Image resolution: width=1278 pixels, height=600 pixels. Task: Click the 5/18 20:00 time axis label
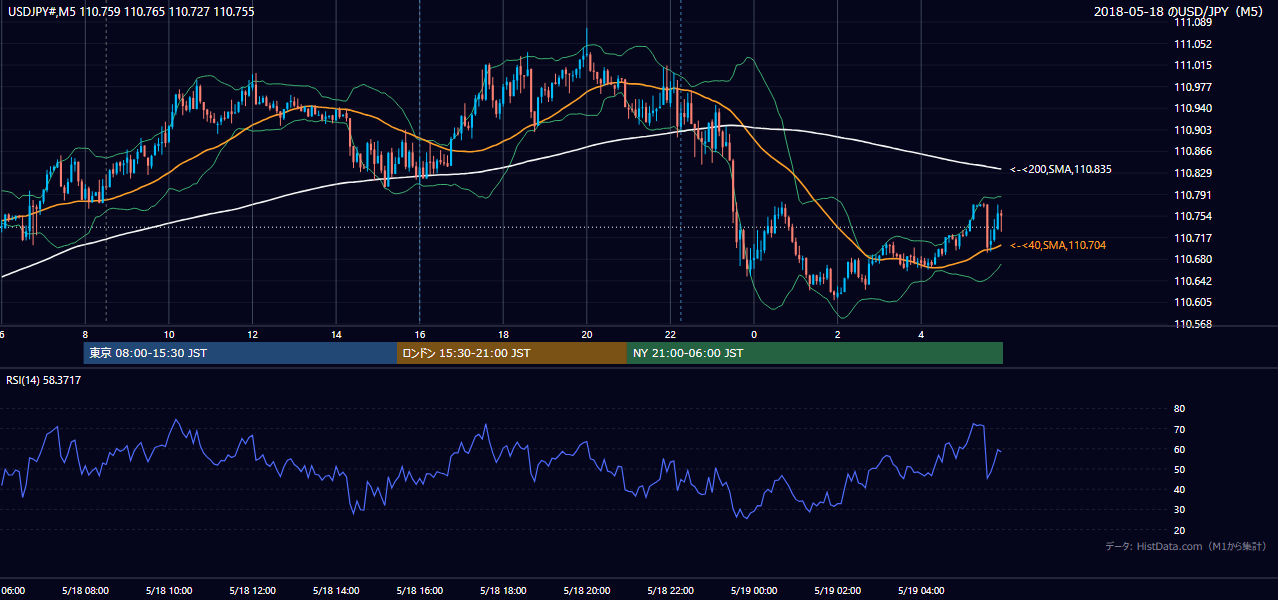click(x=586, y=591)
